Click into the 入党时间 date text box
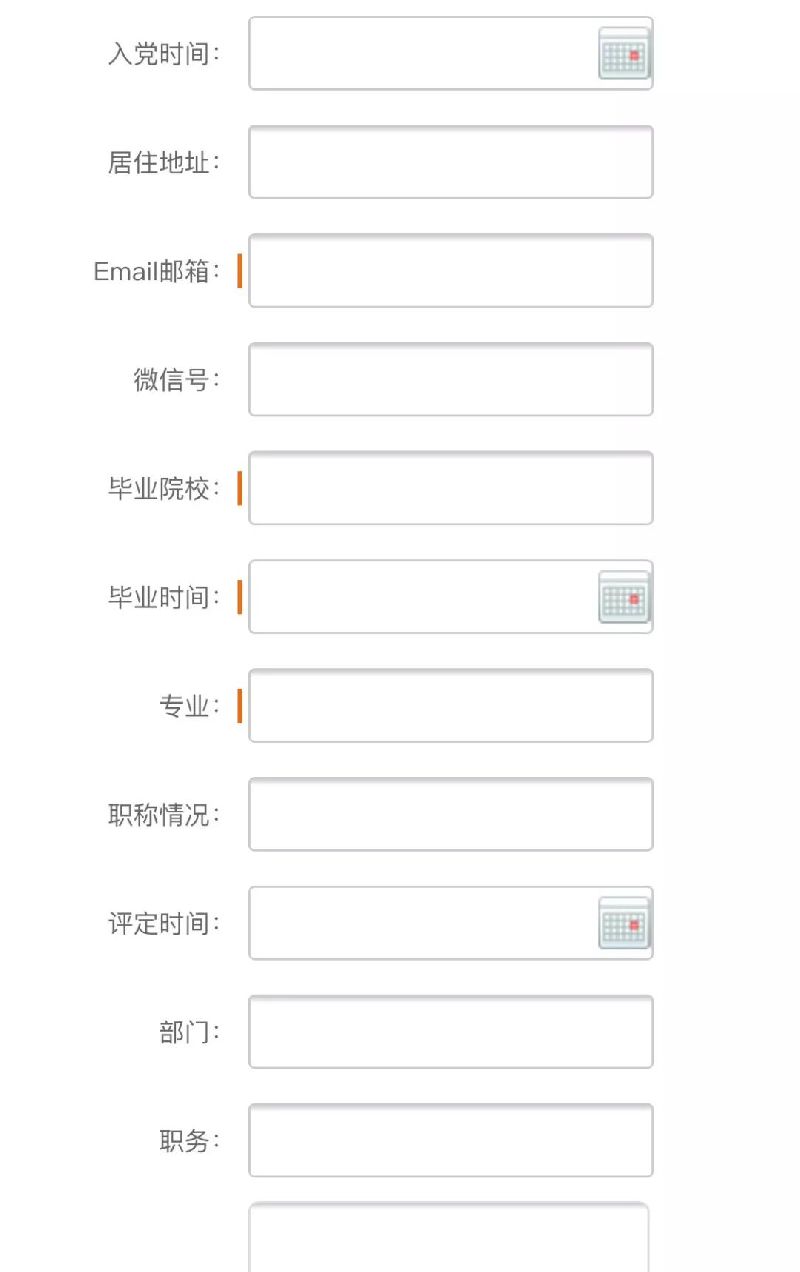 click(x=422, y=54)
